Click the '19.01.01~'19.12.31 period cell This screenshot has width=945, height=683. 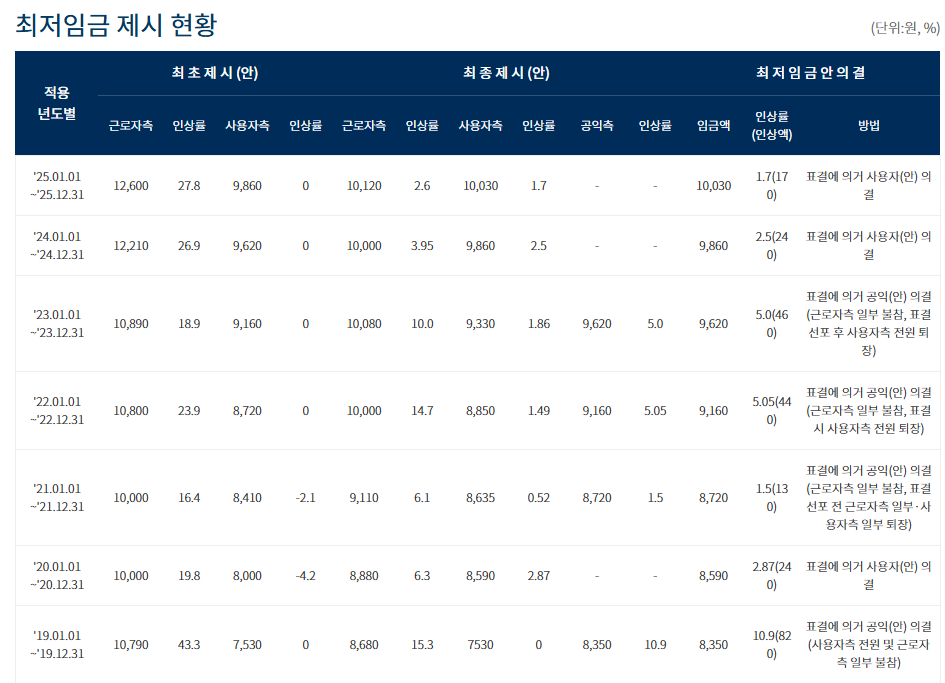click(57, 644)
